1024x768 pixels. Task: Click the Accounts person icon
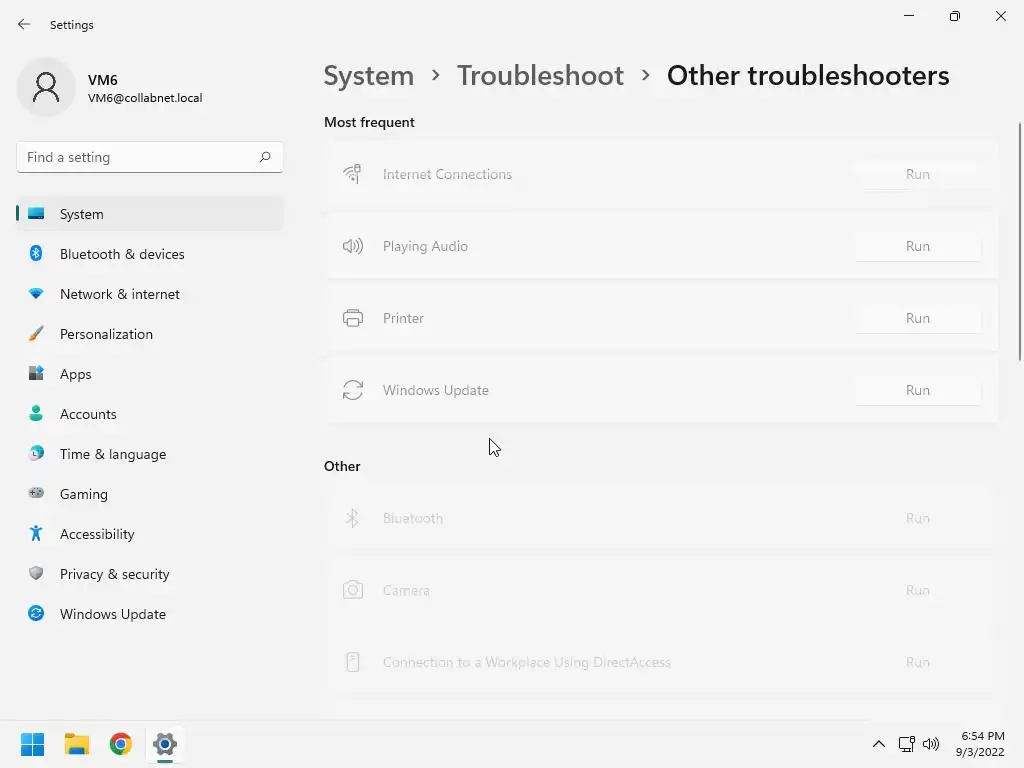[x=37, y=413]
